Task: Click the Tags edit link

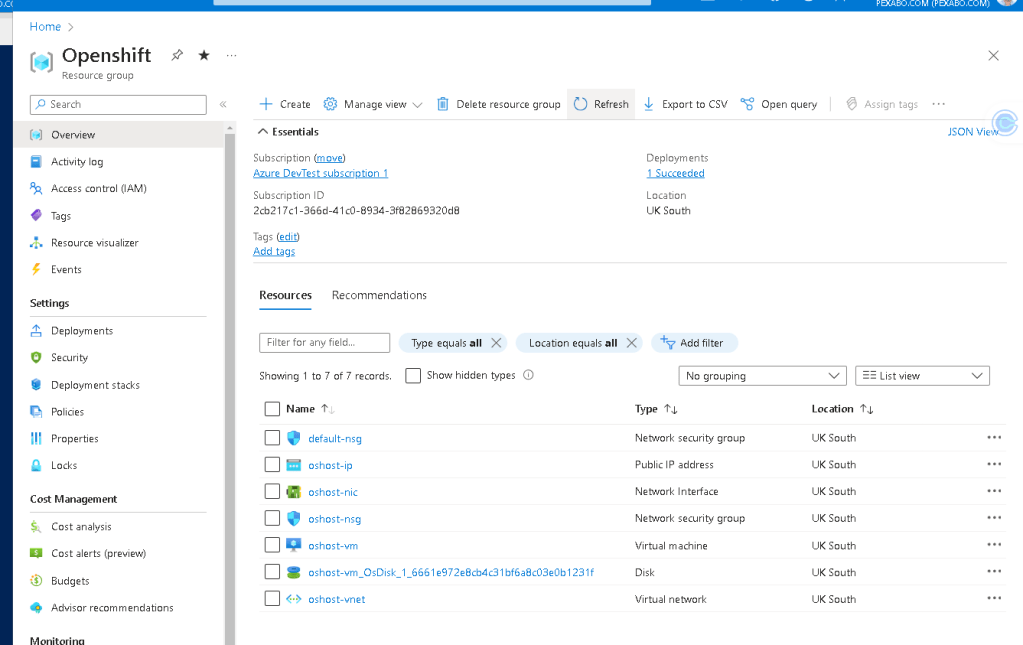Action: tap(288, 237)
